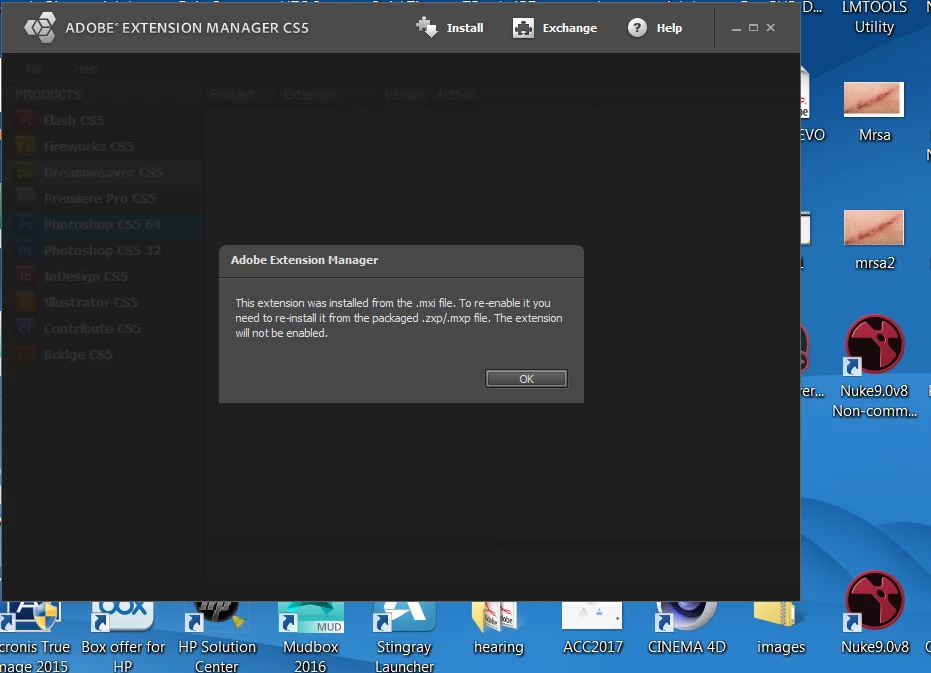Click the Install button in the header

450,28
